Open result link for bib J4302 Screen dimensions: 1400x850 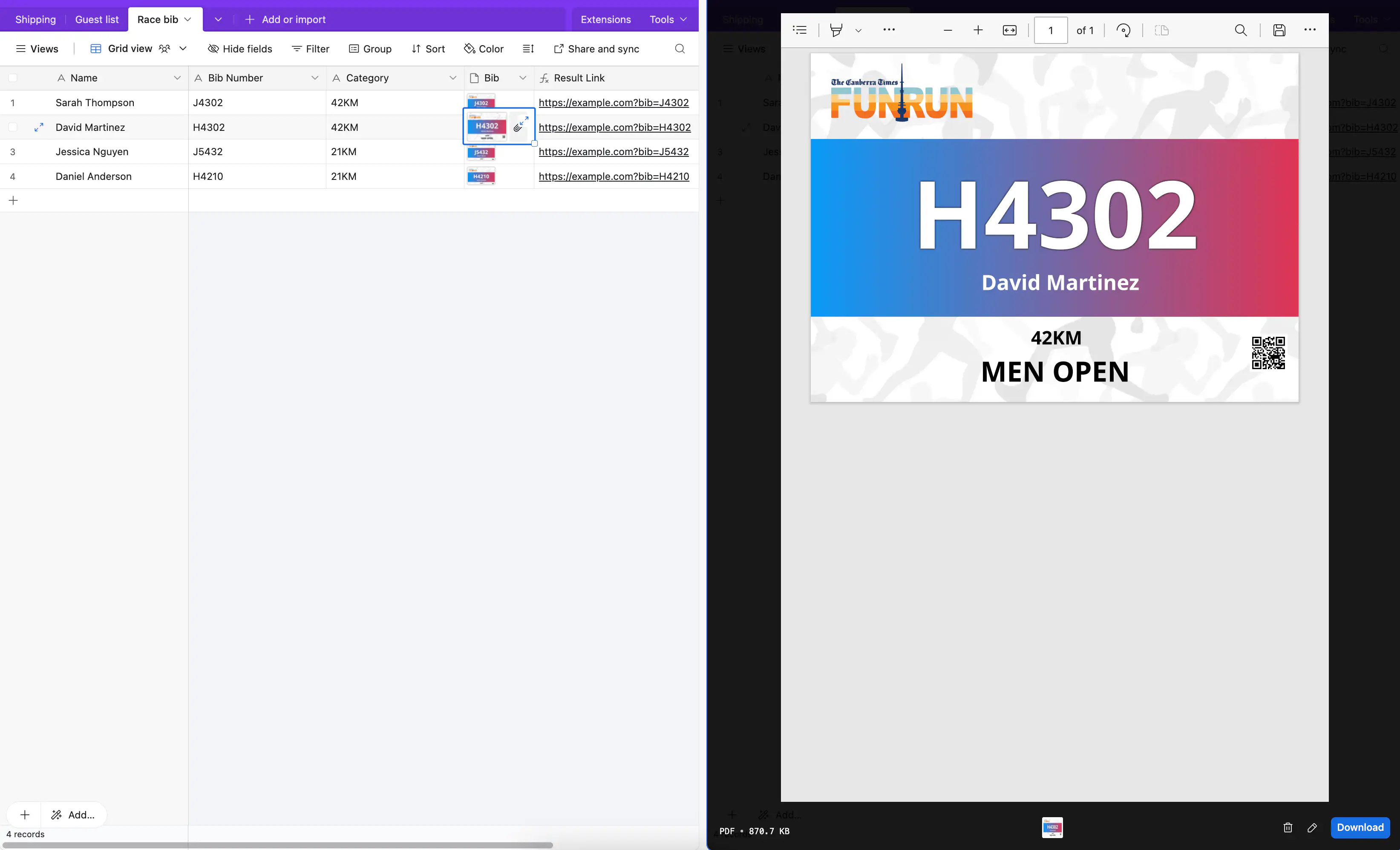pos(614,102)
